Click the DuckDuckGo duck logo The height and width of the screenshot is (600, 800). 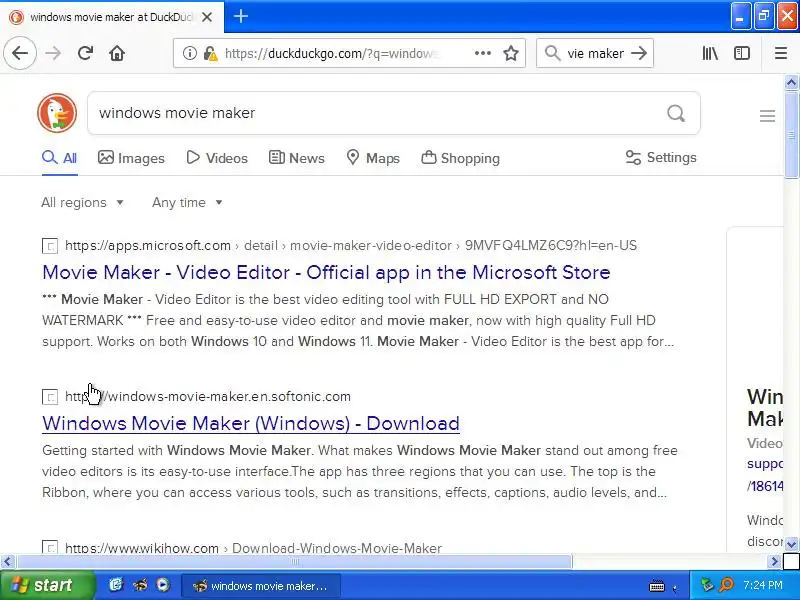click(57, 113)
